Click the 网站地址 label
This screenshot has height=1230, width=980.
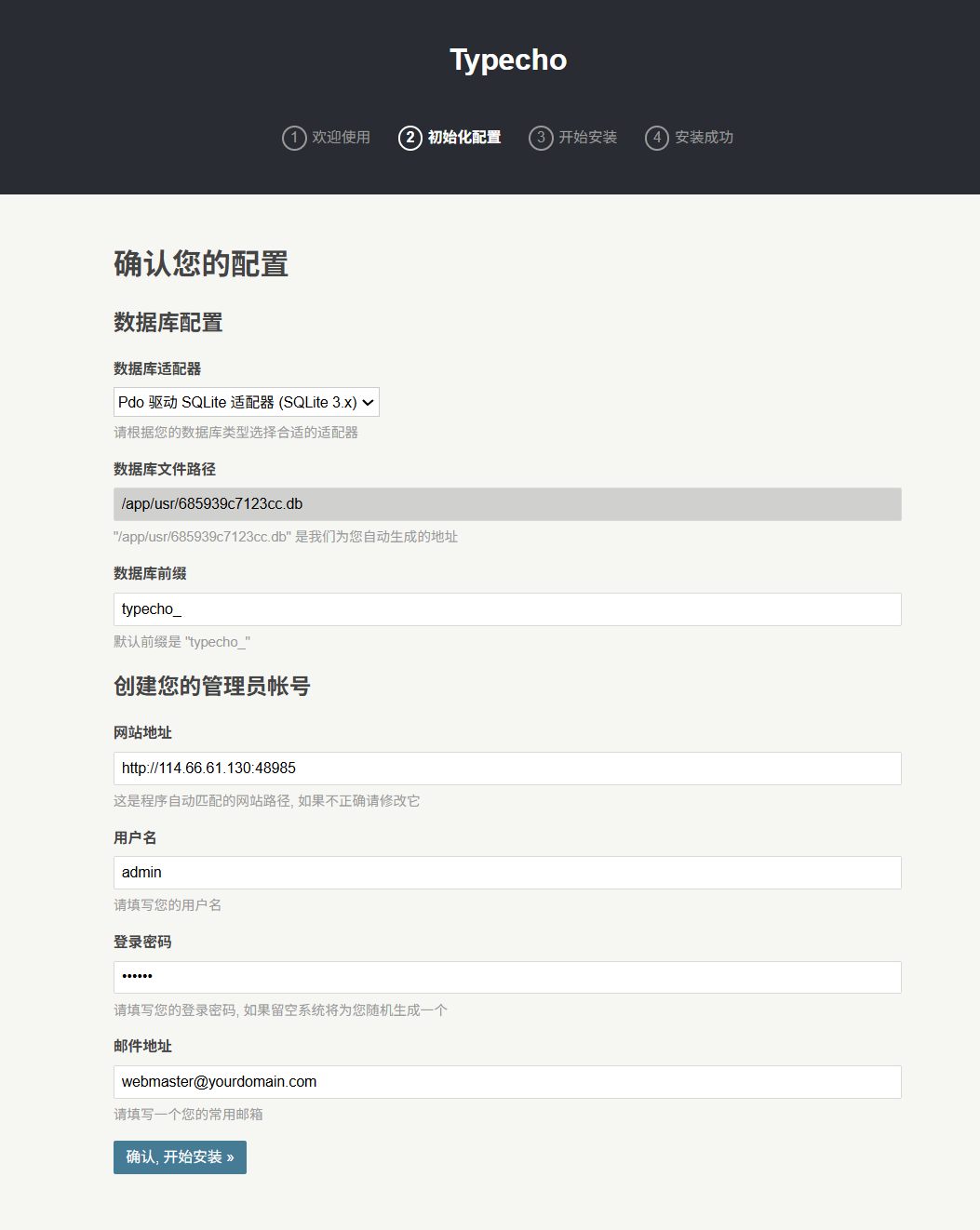point(142,733)
